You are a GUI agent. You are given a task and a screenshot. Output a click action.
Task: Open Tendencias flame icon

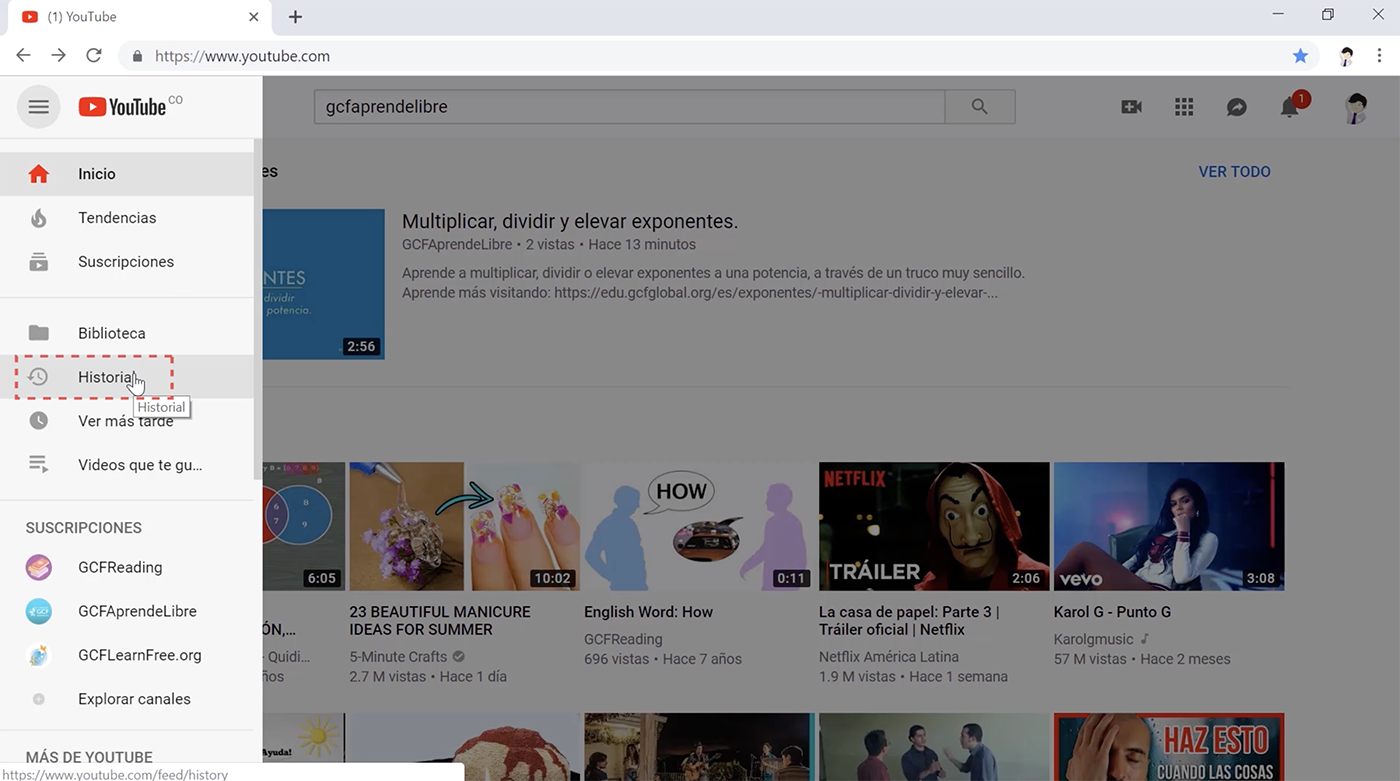coord(38,218)
